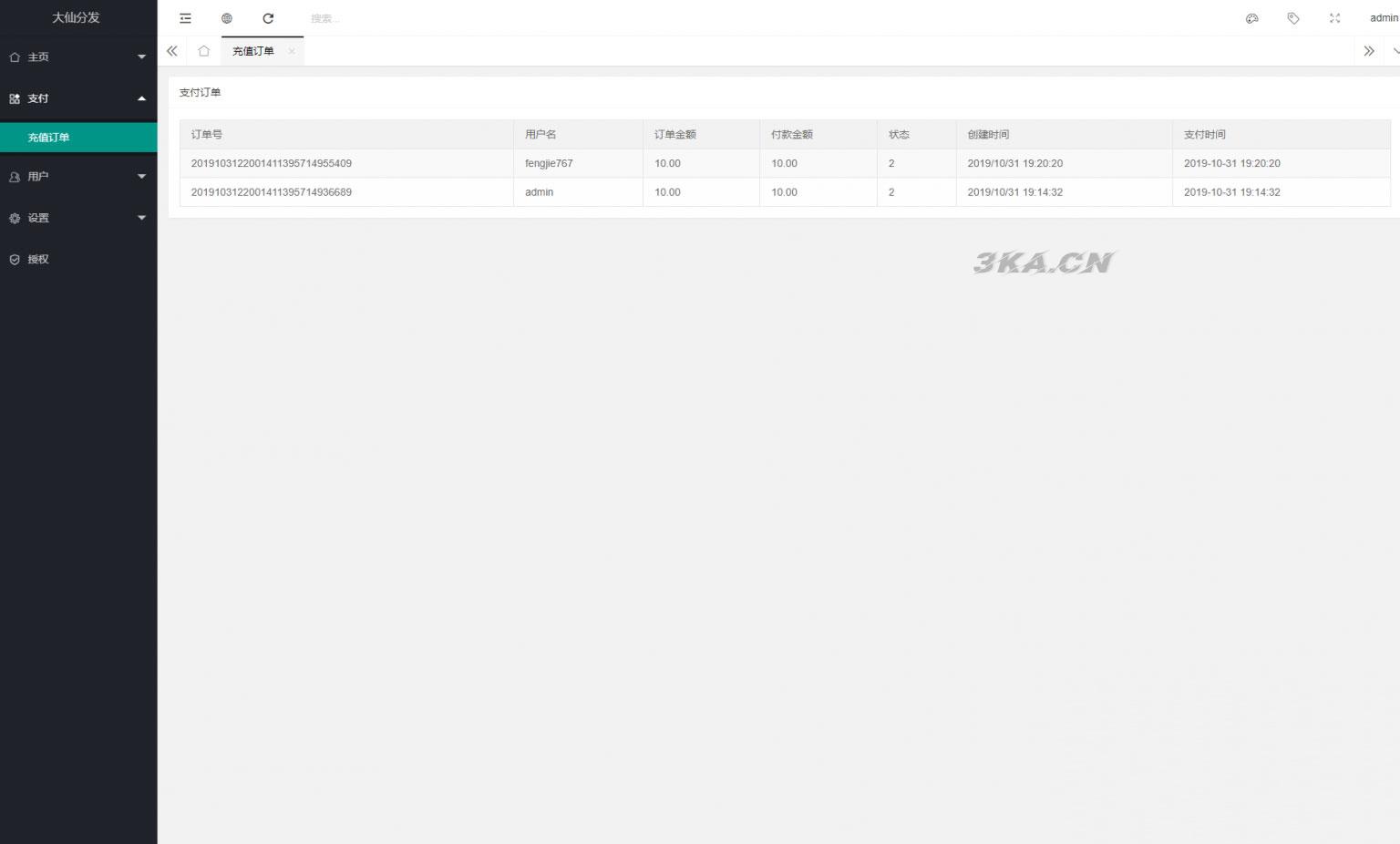Click the refresh icon in the top toolbar

pyautogui.click(x=268, y=18)
